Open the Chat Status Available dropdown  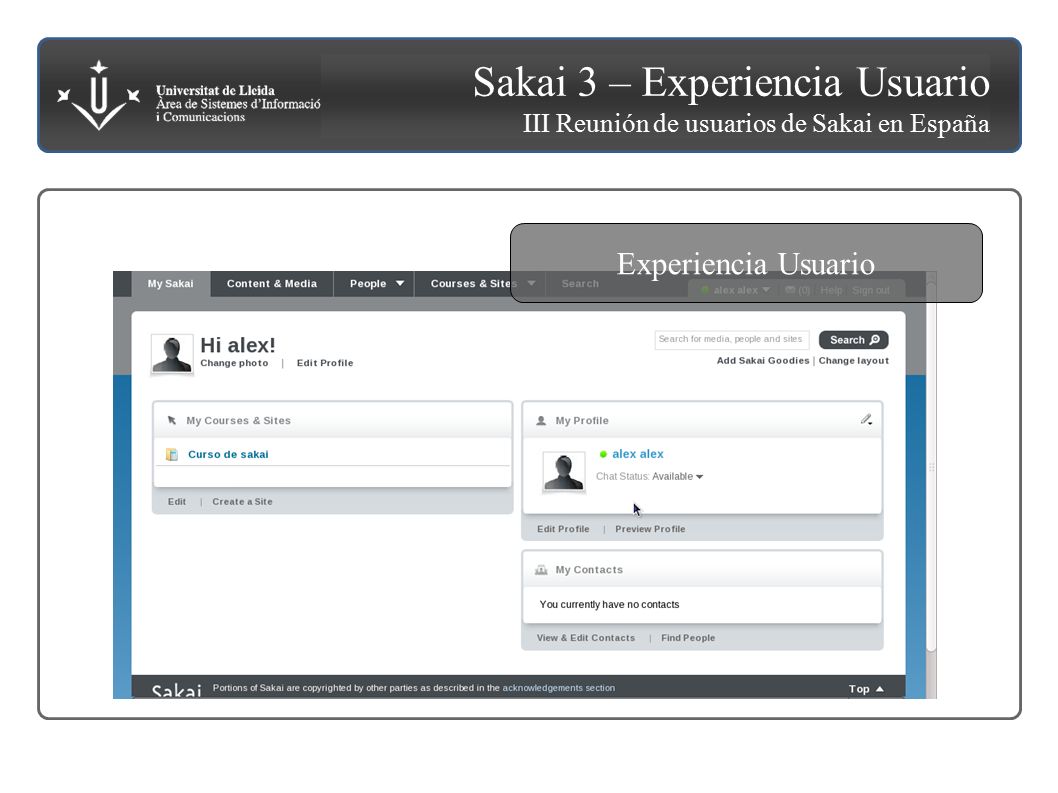[x=677, y=476]
